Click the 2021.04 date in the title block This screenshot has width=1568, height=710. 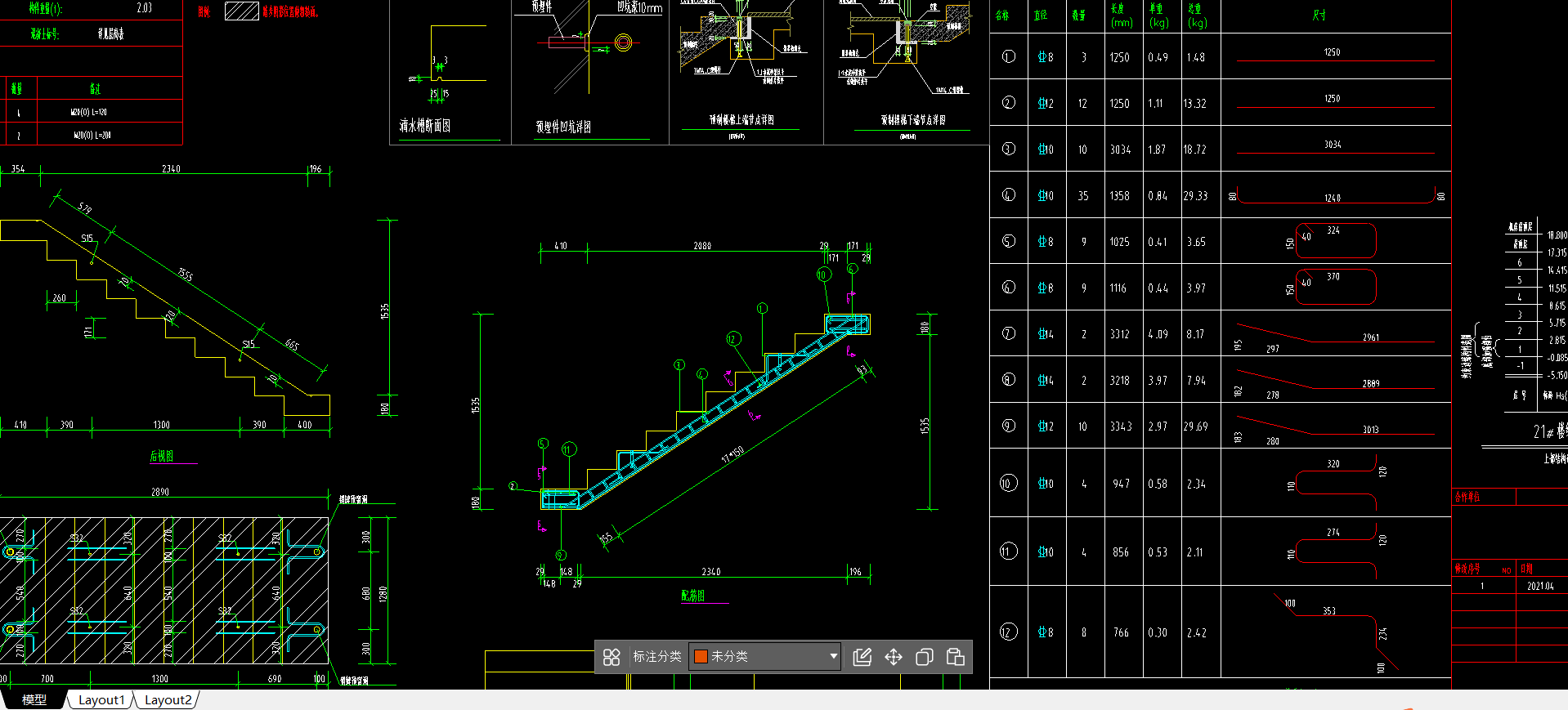click(1540, 586)
